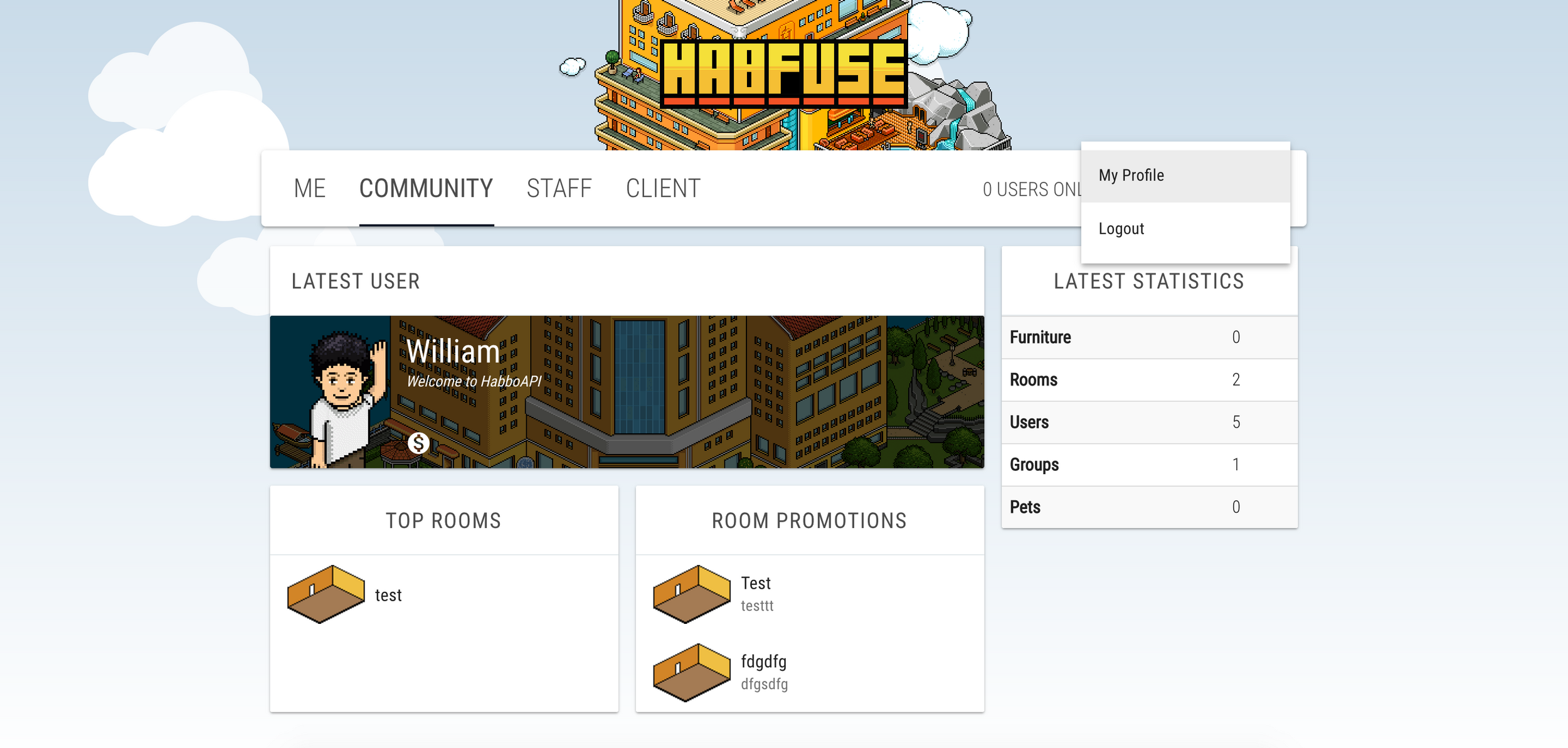Navigate to the ME tab
This screenshot has height=748, width=1568.
coord(310,188)
